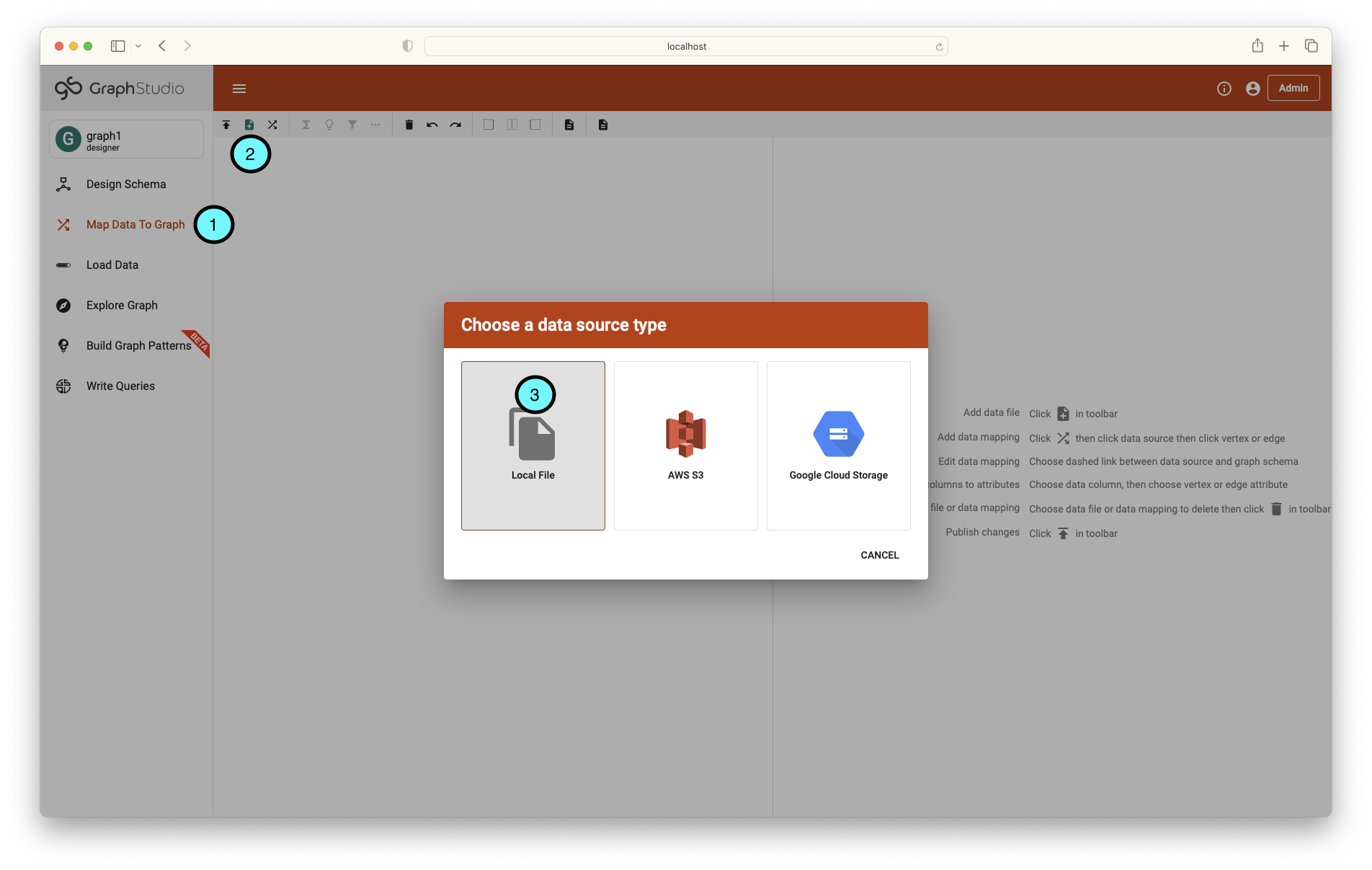Open the graph1 designer graph selector
The image size is (1372, 870).
coord(126,139)
